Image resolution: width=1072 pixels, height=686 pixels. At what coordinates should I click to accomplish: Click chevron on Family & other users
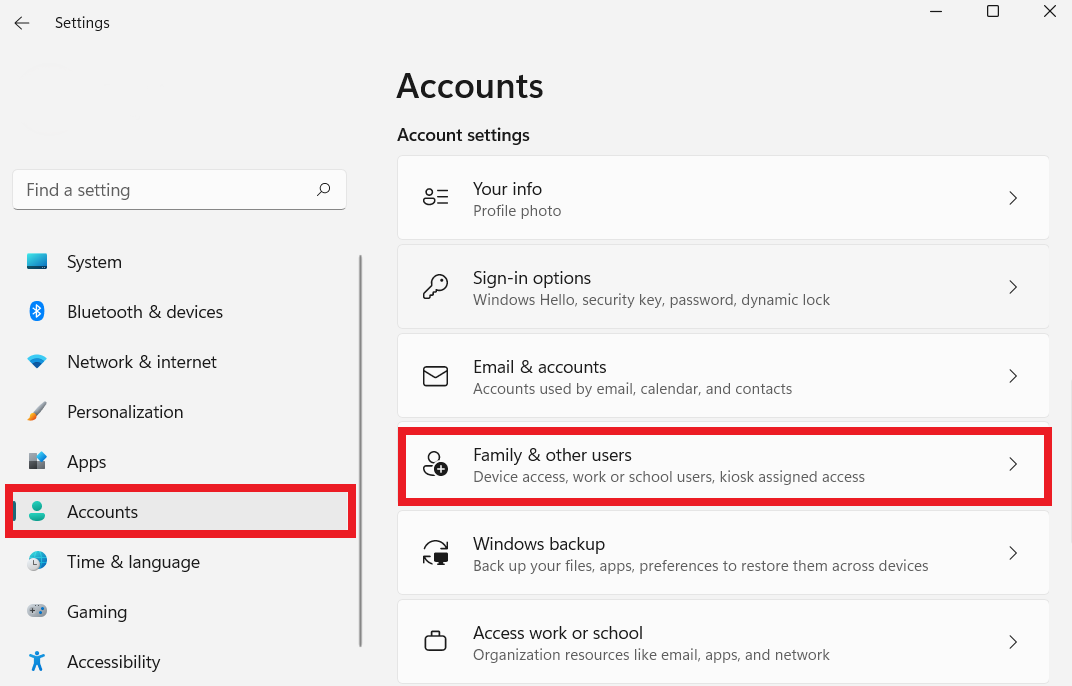coord(1013,464)
